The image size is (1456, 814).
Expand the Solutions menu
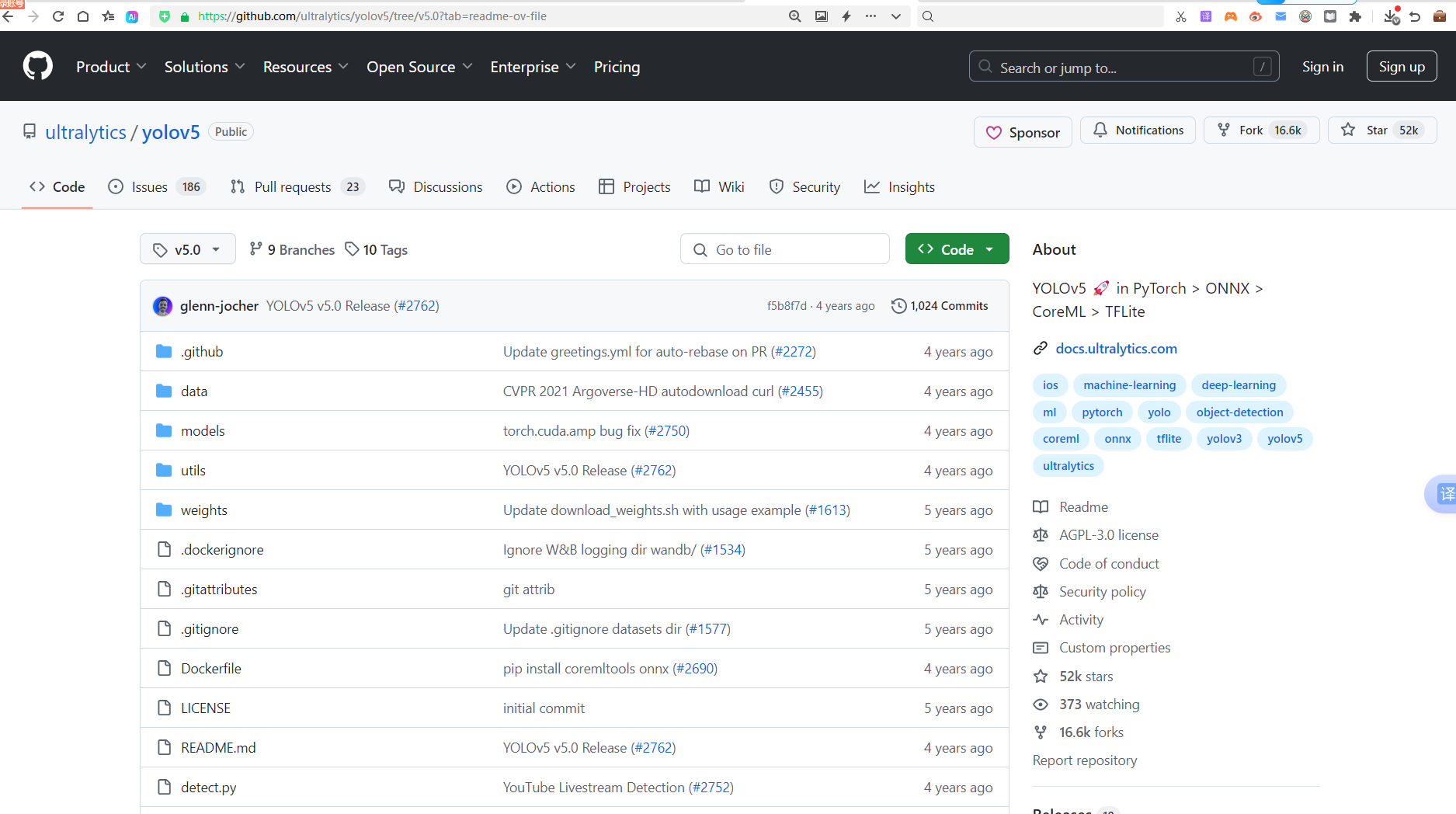[204, 67]
